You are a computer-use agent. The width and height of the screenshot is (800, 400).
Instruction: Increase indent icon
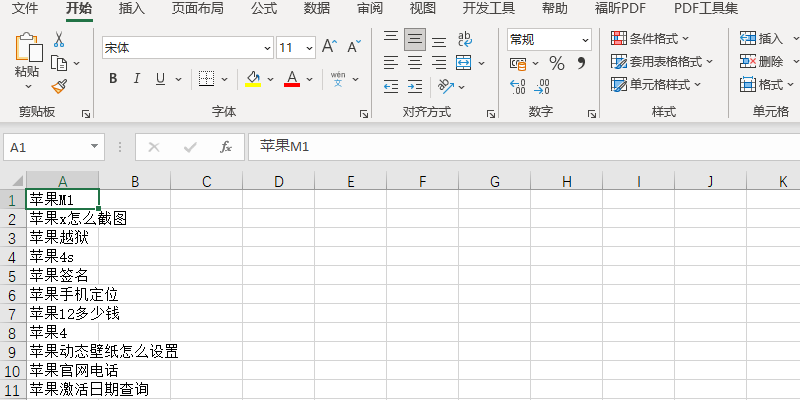(415, 87)
